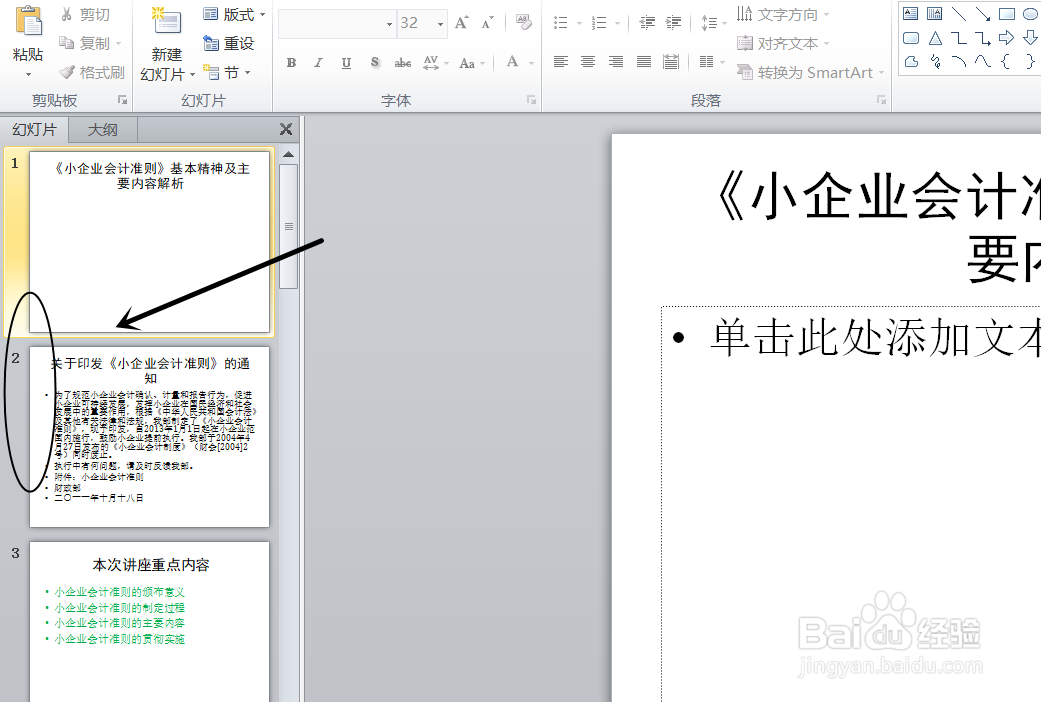Viewport: 1041px width, 702px height.
Task: Click the clear all formatting icon
Action: click(522, 23)
